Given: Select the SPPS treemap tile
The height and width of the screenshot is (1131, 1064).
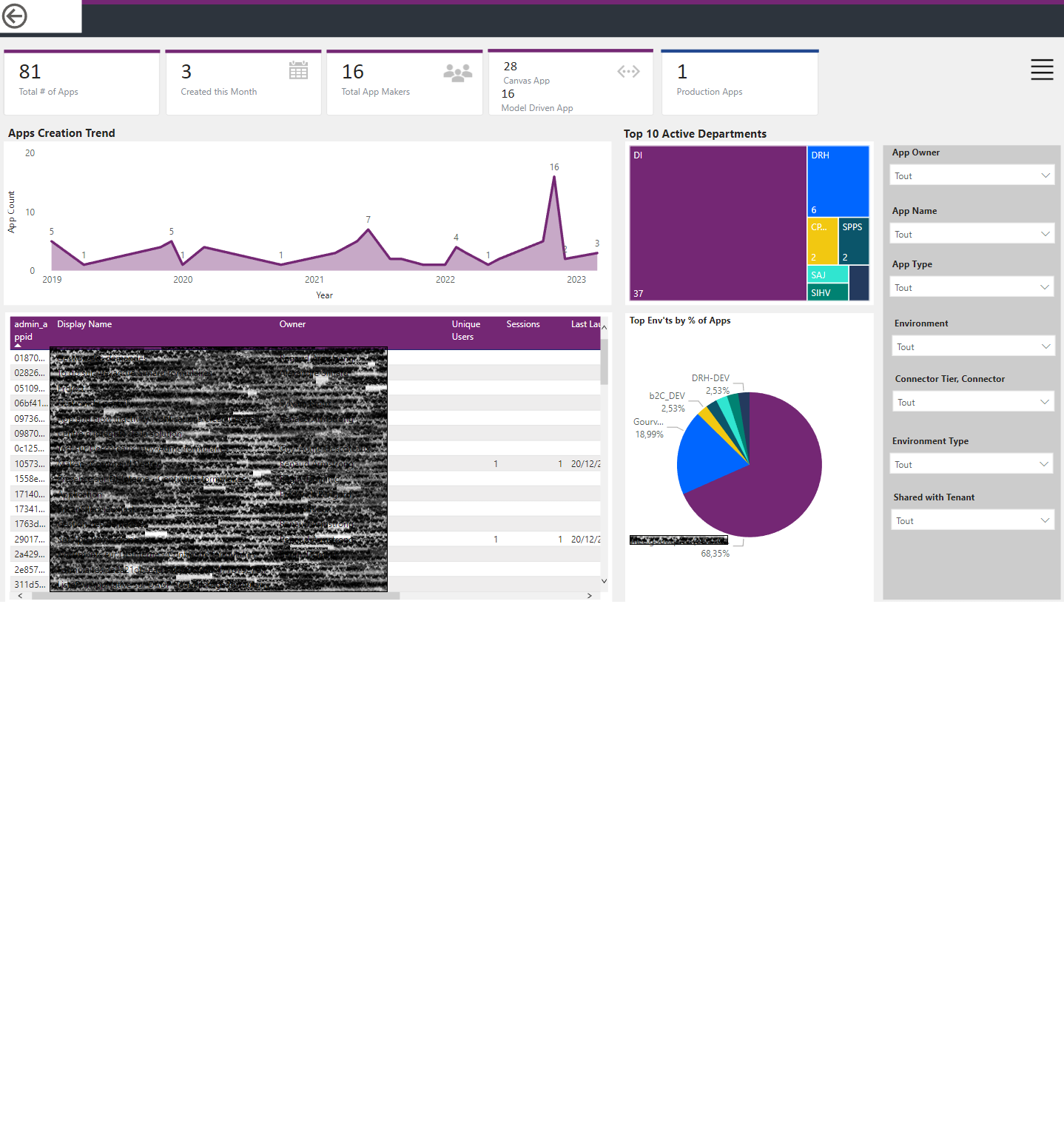Looking at the screenshot, I should pos(854,241).
